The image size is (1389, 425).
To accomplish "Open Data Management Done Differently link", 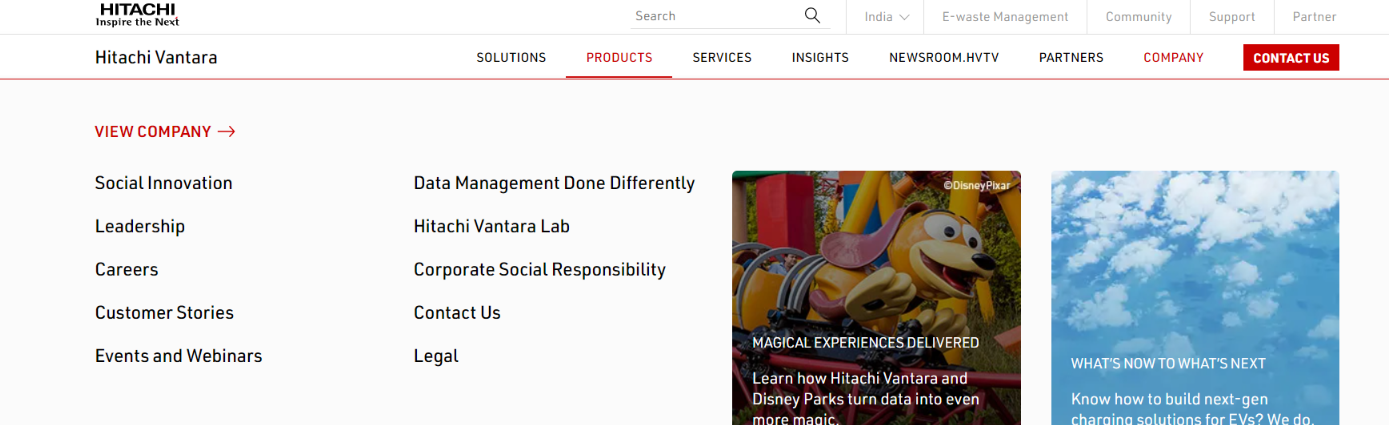I will (x=554, y=183).
